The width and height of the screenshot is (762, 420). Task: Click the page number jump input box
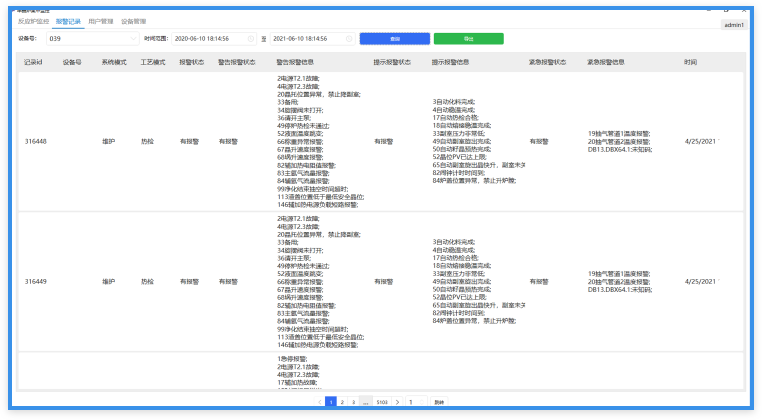click(414, 401)
